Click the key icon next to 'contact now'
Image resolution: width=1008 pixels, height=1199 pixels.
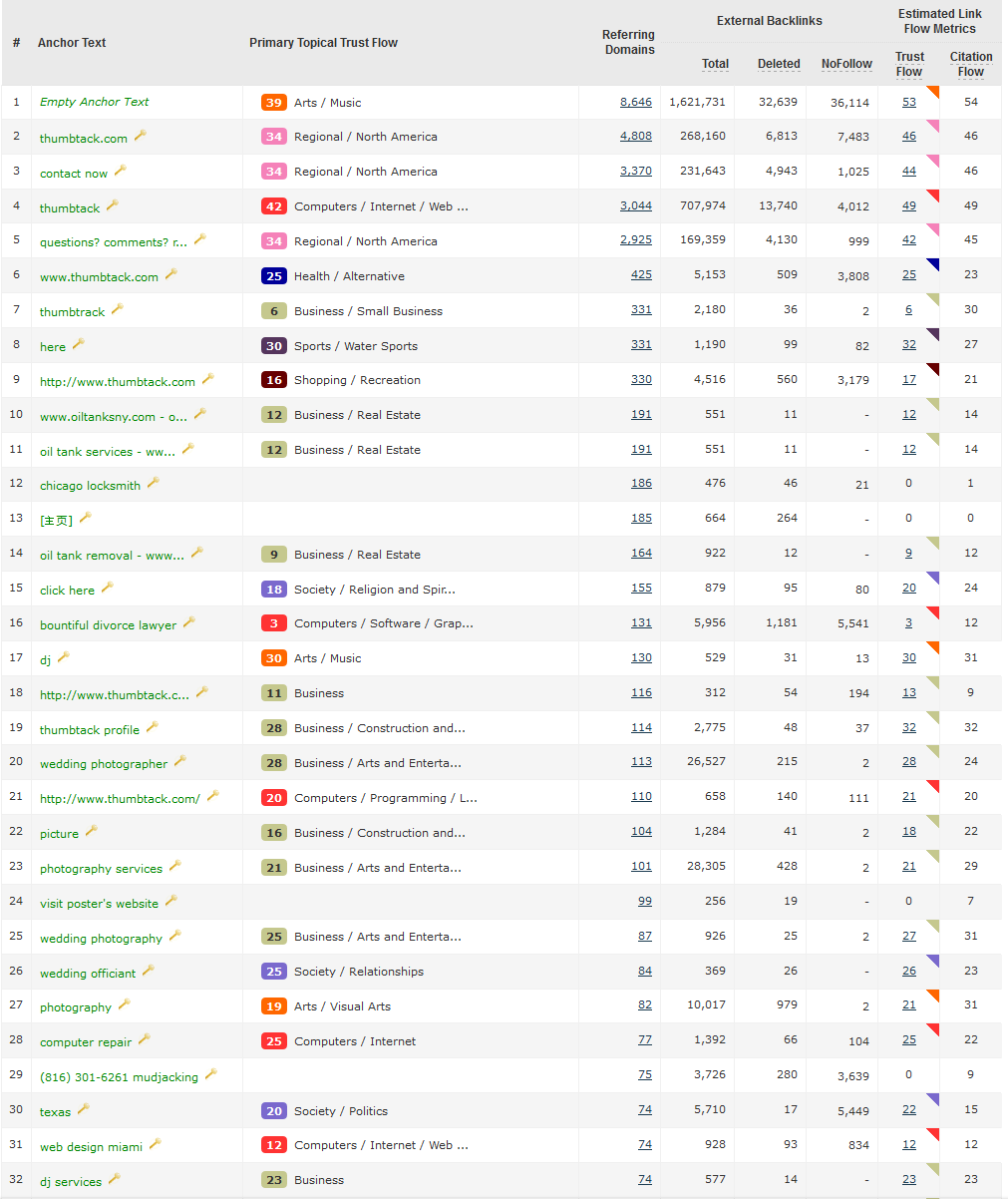pos(121,171)
